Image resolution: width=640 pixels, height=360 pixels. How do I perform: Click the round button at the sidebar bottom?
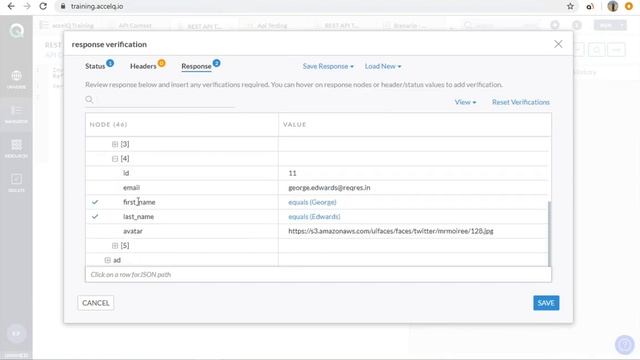[16, 333]
